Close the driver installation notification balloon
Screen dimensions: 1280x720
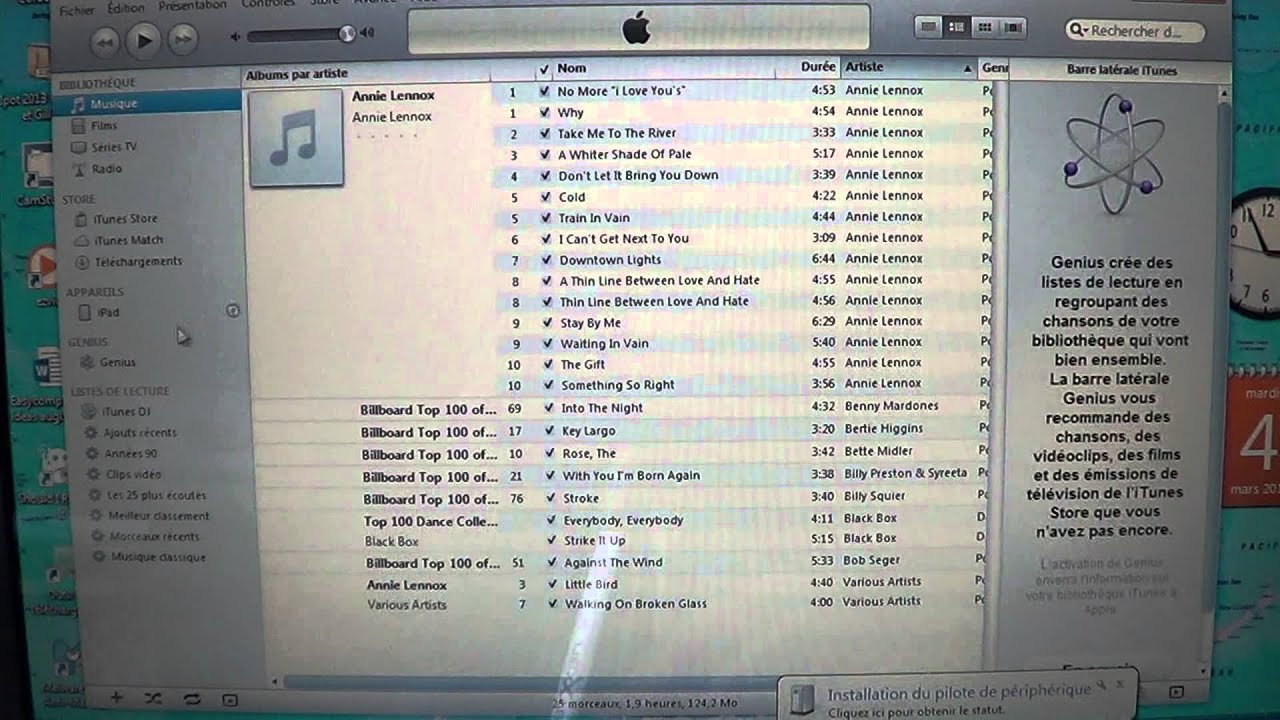point(1122,684)
